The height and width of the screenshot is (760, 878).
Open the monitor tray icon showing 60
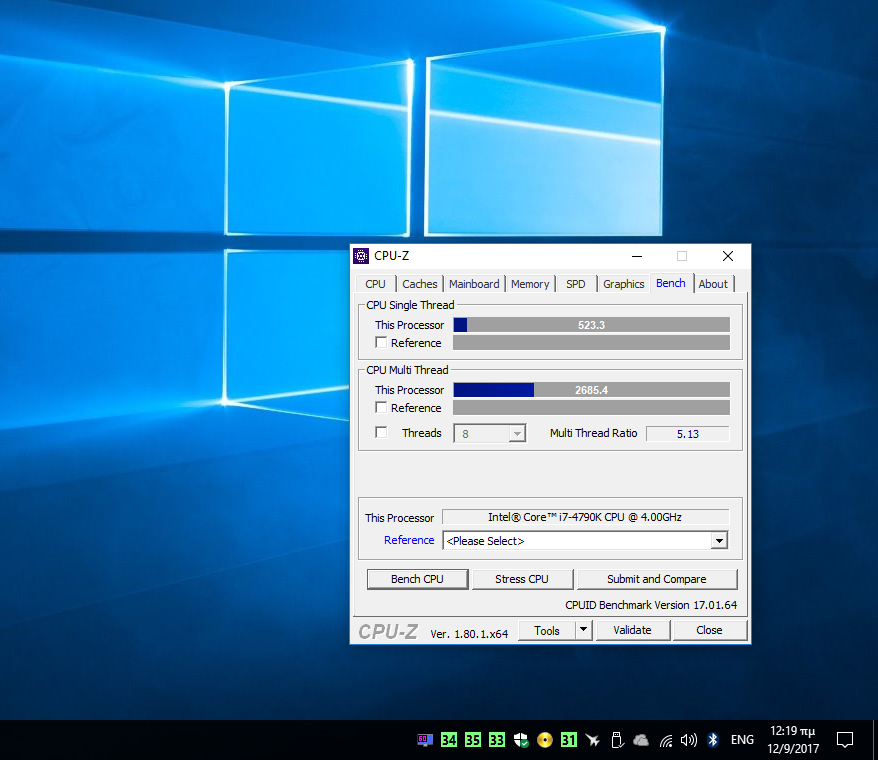coord(425,740)
